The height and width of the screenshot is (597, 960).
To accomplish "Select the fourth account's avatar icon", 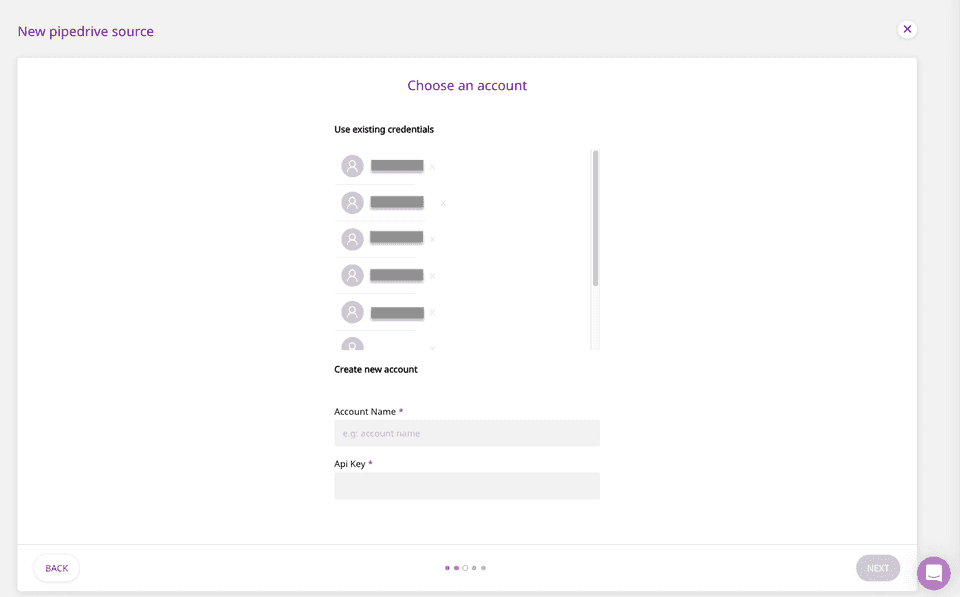I will pyautogui.click(x=352, y=275).
